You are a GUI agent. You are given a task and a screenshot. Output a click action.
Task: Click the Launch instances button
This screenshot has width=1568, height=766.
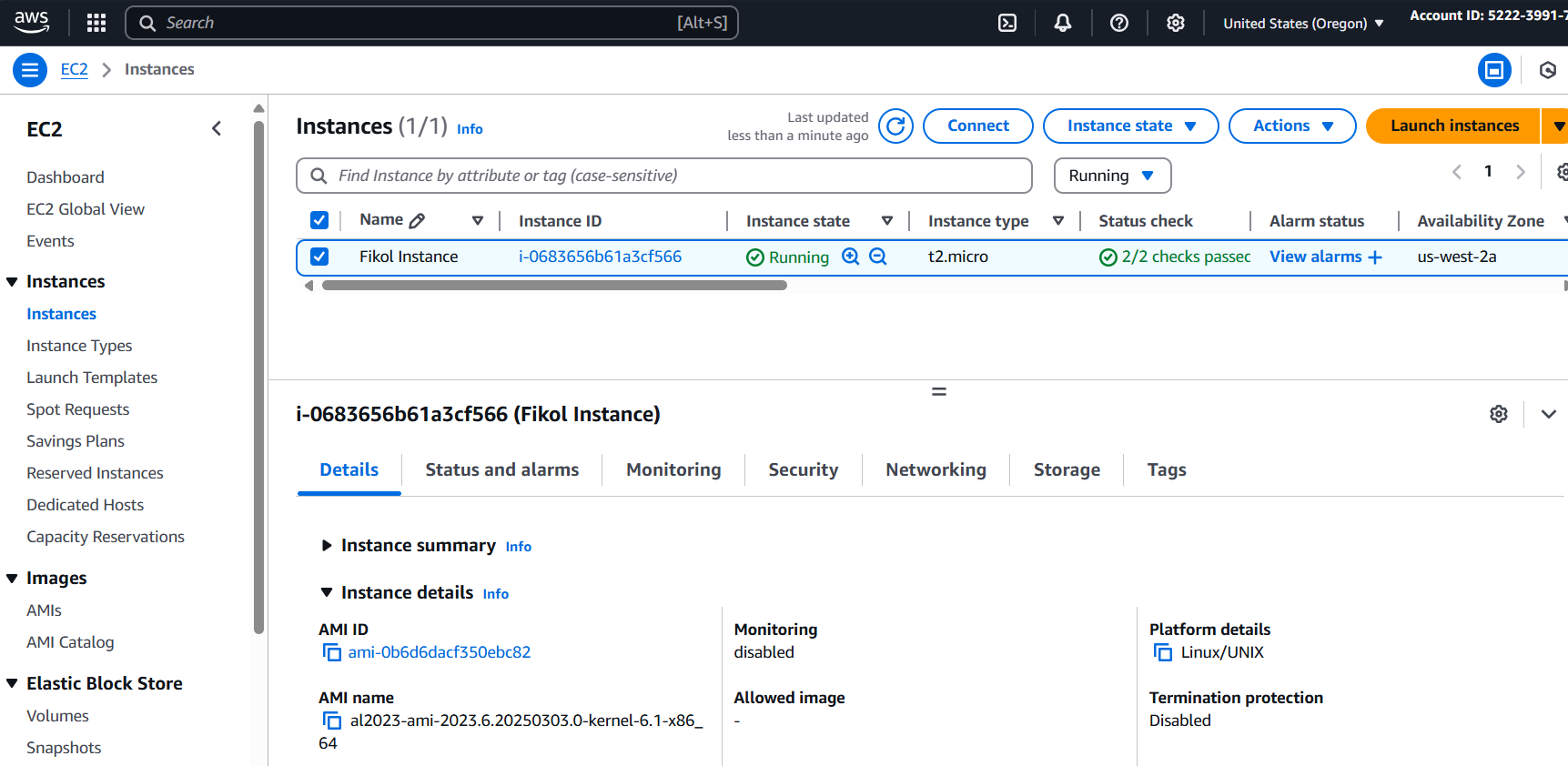pyautogui.click(x=1454, y=126)
